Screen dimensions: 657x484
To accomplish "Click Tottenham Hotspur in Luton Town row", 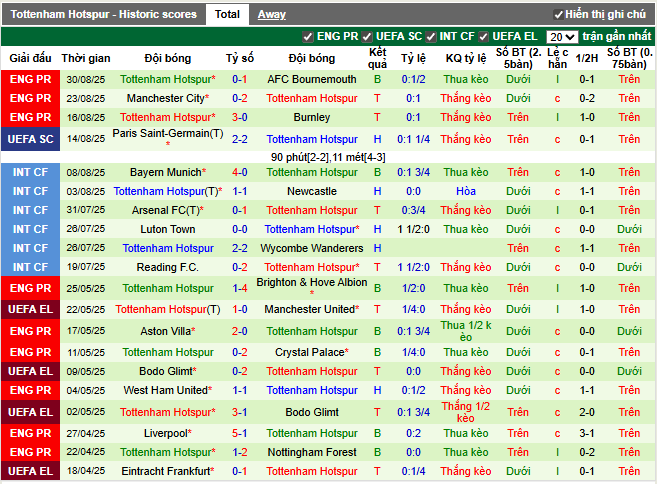I will pos(310,229).
